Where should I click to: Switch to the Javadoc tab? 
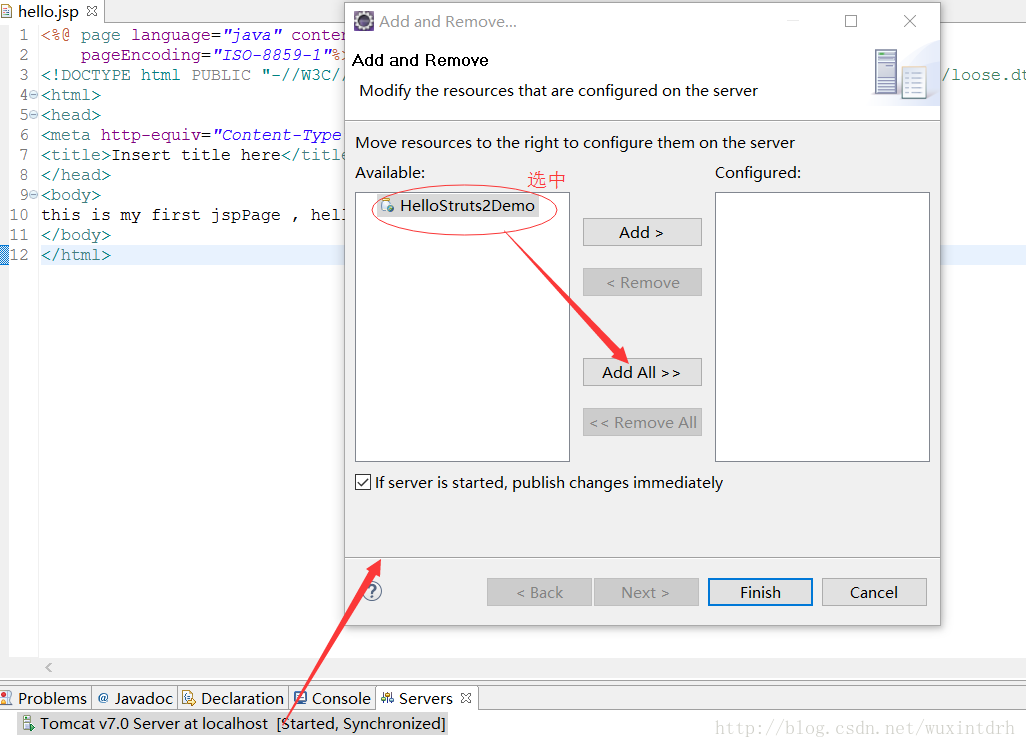point(135,698)
